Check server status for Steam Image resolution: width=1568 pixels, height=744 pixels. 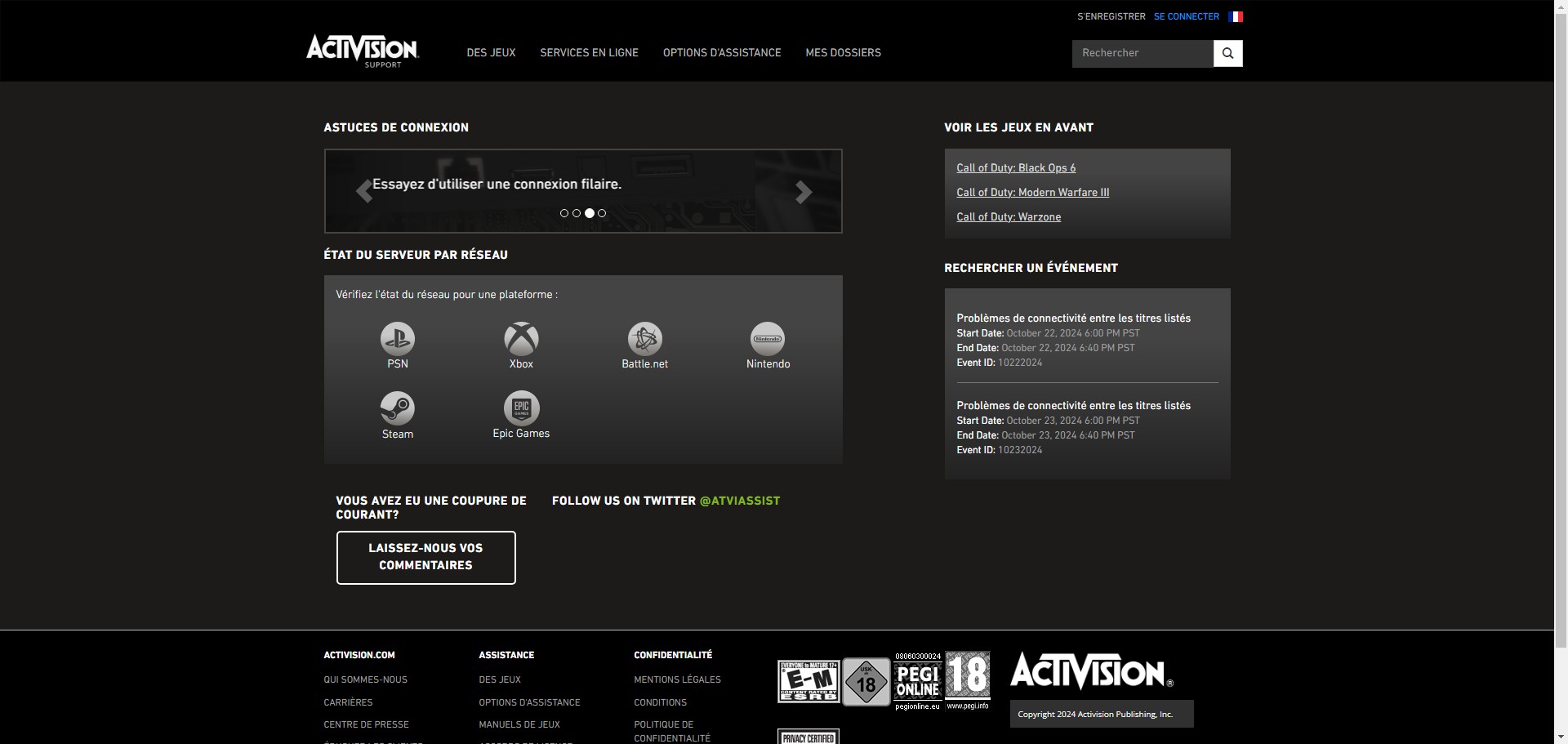point(397,408)
